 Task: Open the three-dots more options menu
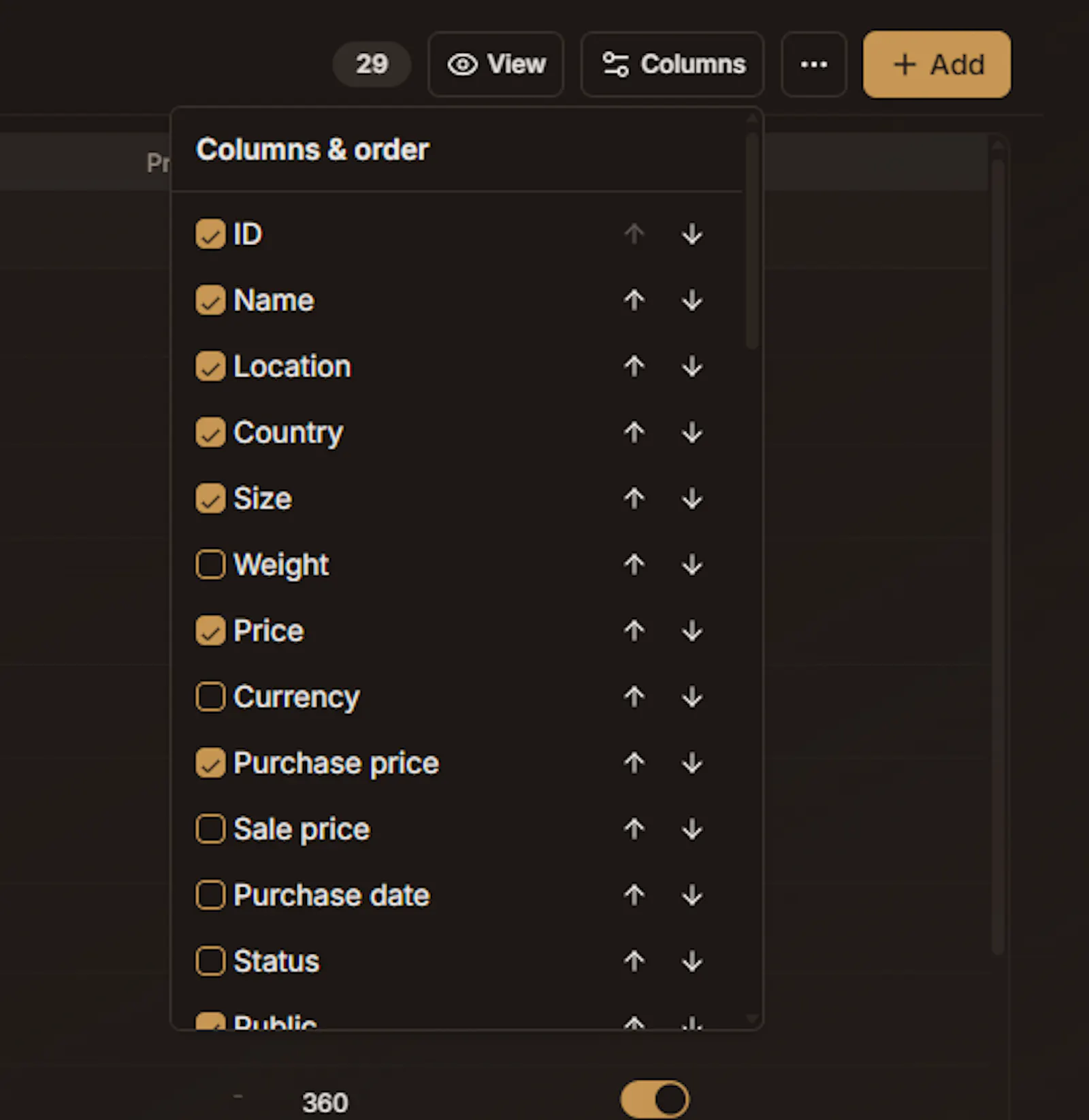(x=814, y=64)
